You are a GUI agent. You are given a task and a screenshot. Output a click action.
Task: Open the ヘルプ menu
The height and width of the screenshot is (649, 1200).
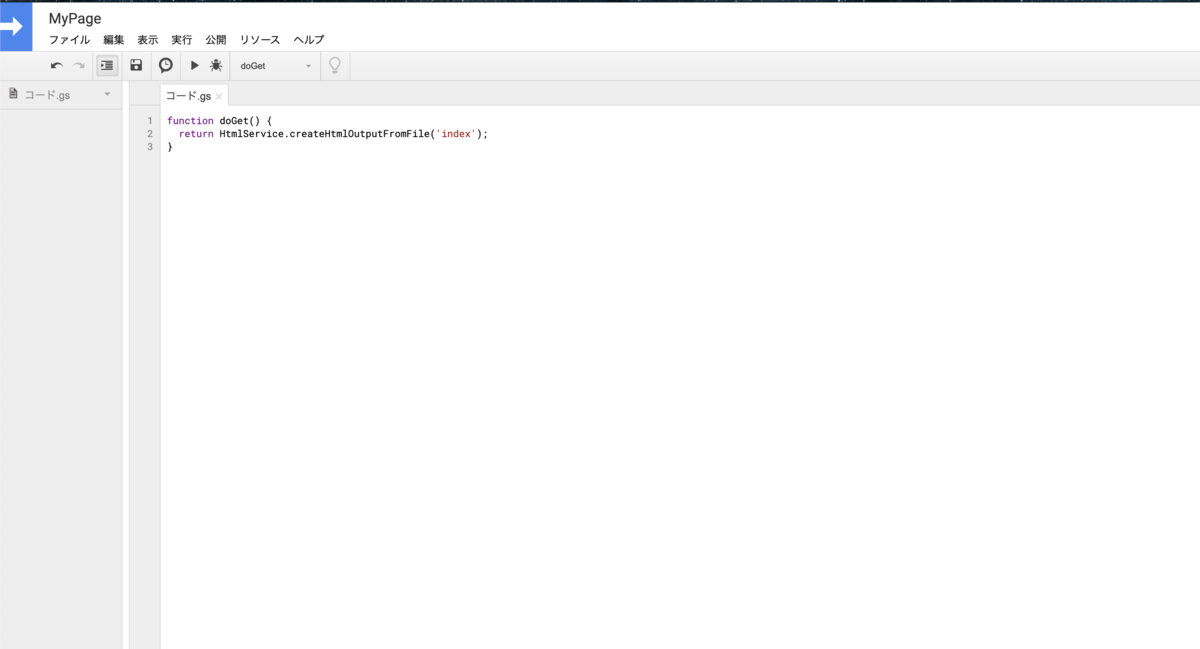[309, 40]
